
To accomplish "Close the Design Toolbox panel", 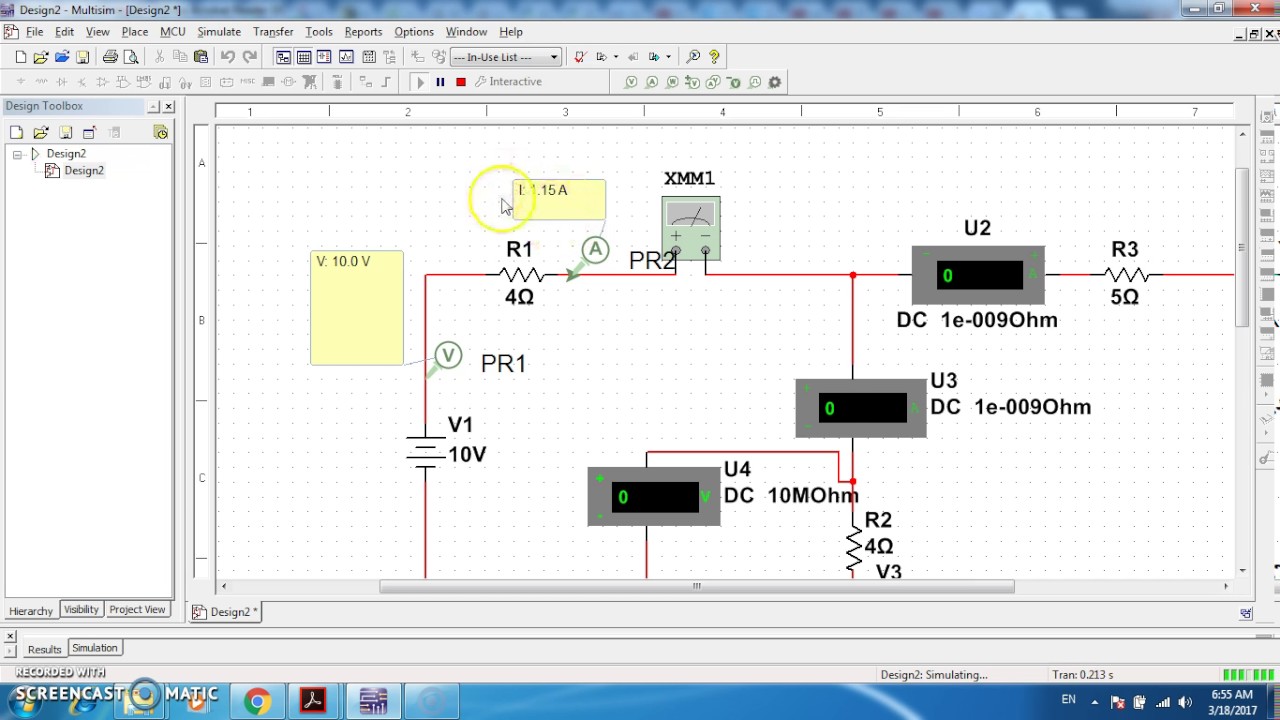I will (x=168, y=106).
